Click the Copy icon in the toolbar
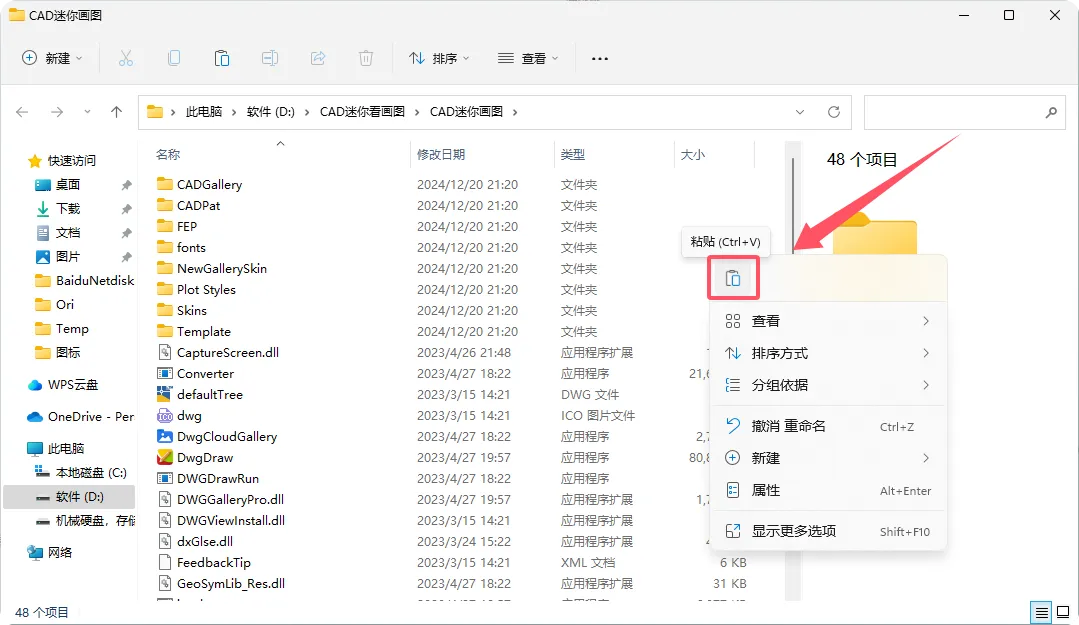The image size is (1079, 625). [x=174, y=59]
